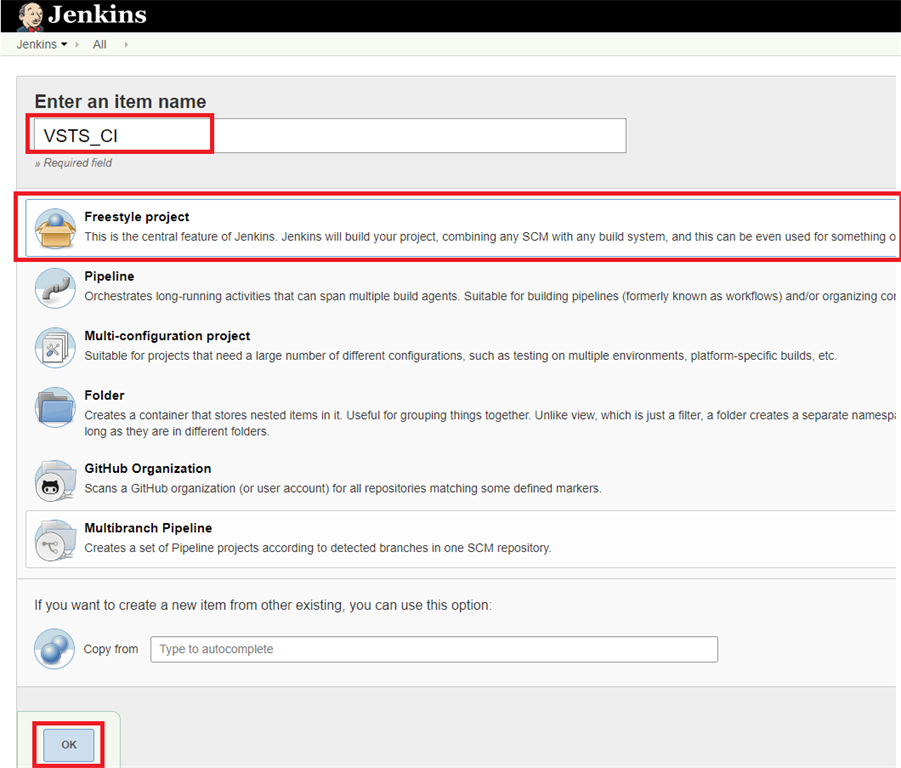Click the OK button
Screen dimensions: 901x768
click(69, 745)
